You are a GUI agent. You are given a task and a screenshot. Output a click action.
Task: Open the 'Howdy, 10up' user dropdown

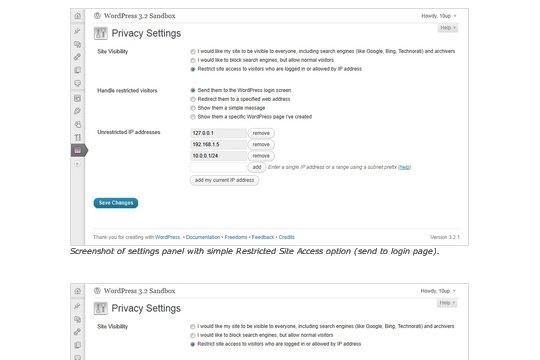point(438,16)
